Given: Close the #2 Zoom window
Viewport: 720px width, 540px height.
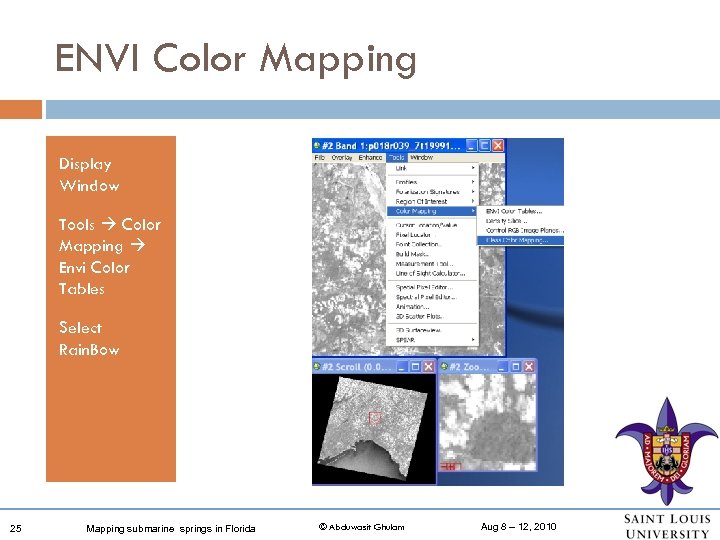Looking at the screenshot, I should coord(529,366).
